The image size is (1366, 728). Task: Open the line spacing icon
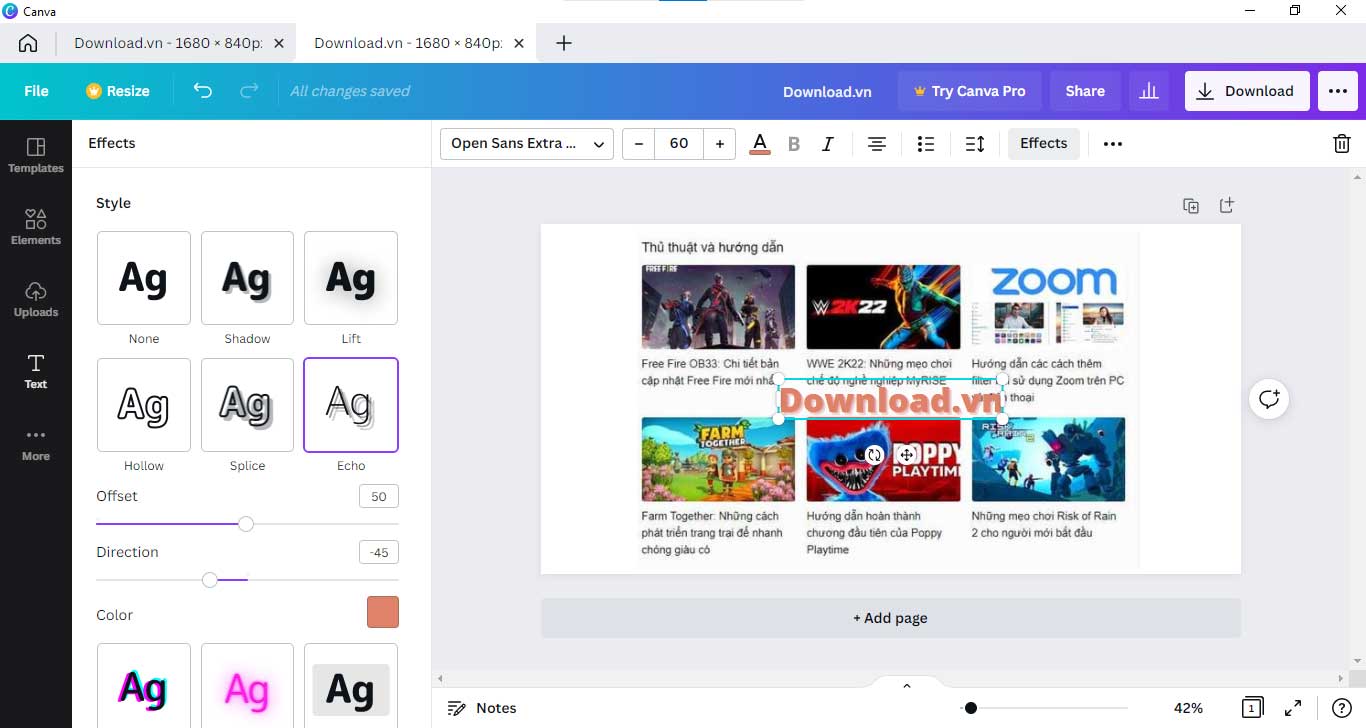tap(975, 144)
